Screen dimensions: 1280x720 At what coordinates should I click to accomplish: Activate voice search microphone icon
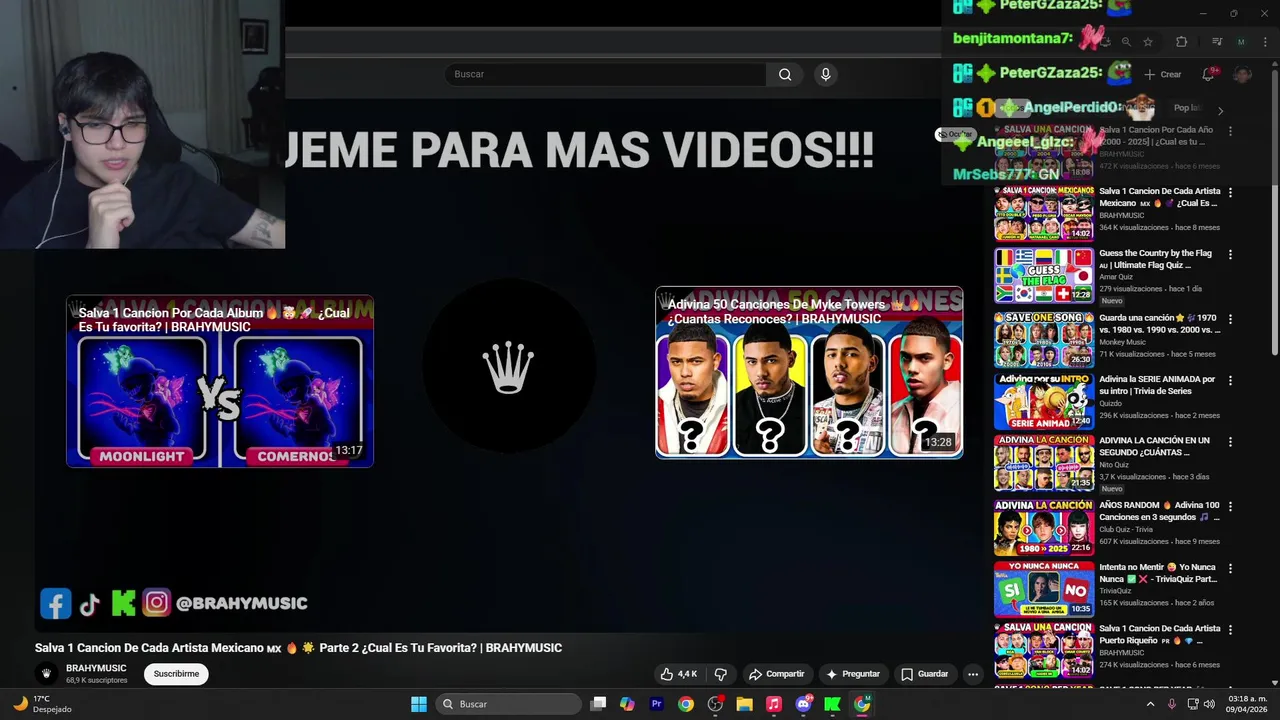[825, 74]
